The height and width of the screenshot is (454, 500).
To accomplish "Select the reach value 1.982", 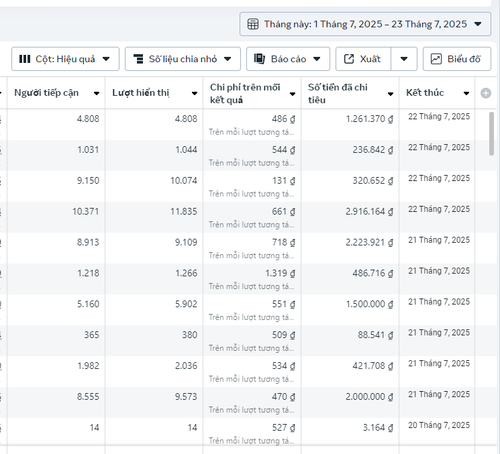I will (x=88, y=366).
